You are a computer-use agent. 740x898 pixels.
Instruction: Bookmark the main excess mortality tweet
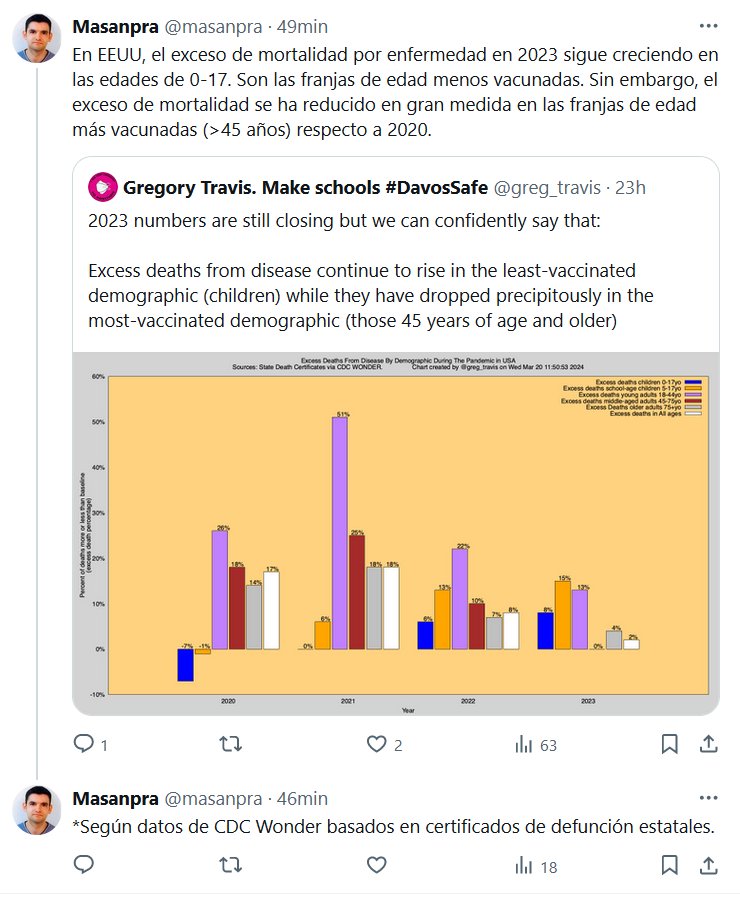670,744
